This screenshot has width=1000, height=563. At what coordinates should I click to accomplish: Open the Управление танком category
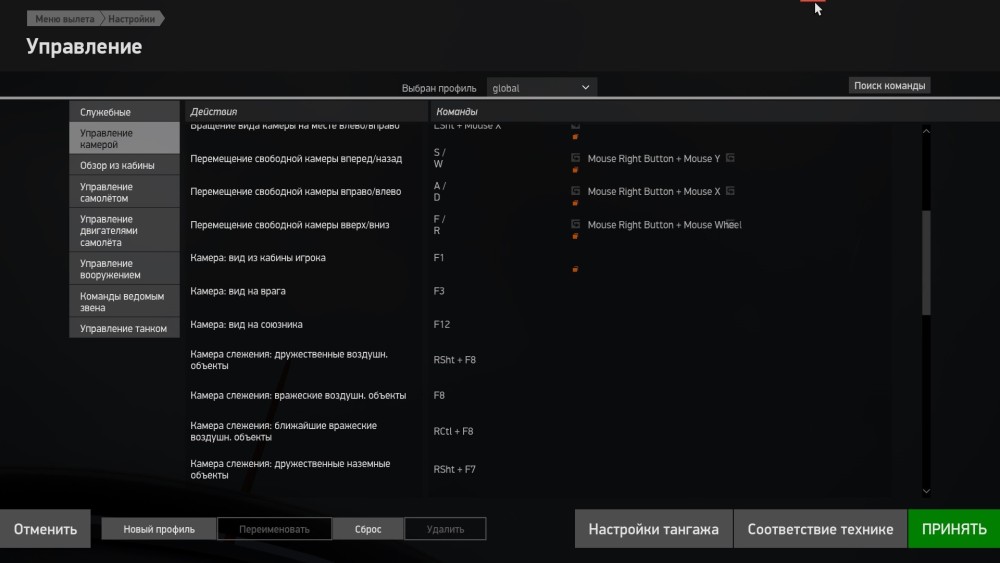pos(124,328)
